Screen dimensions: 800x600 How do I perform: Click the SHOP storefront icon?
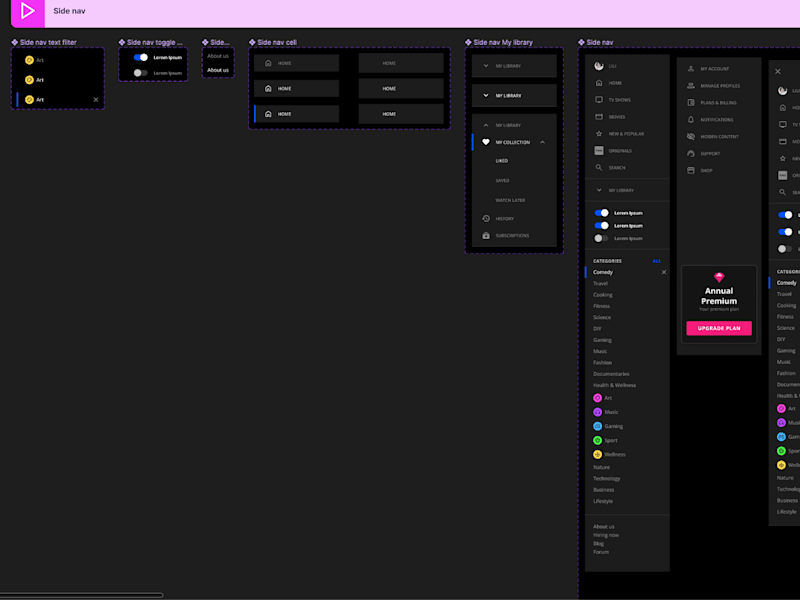691,170
